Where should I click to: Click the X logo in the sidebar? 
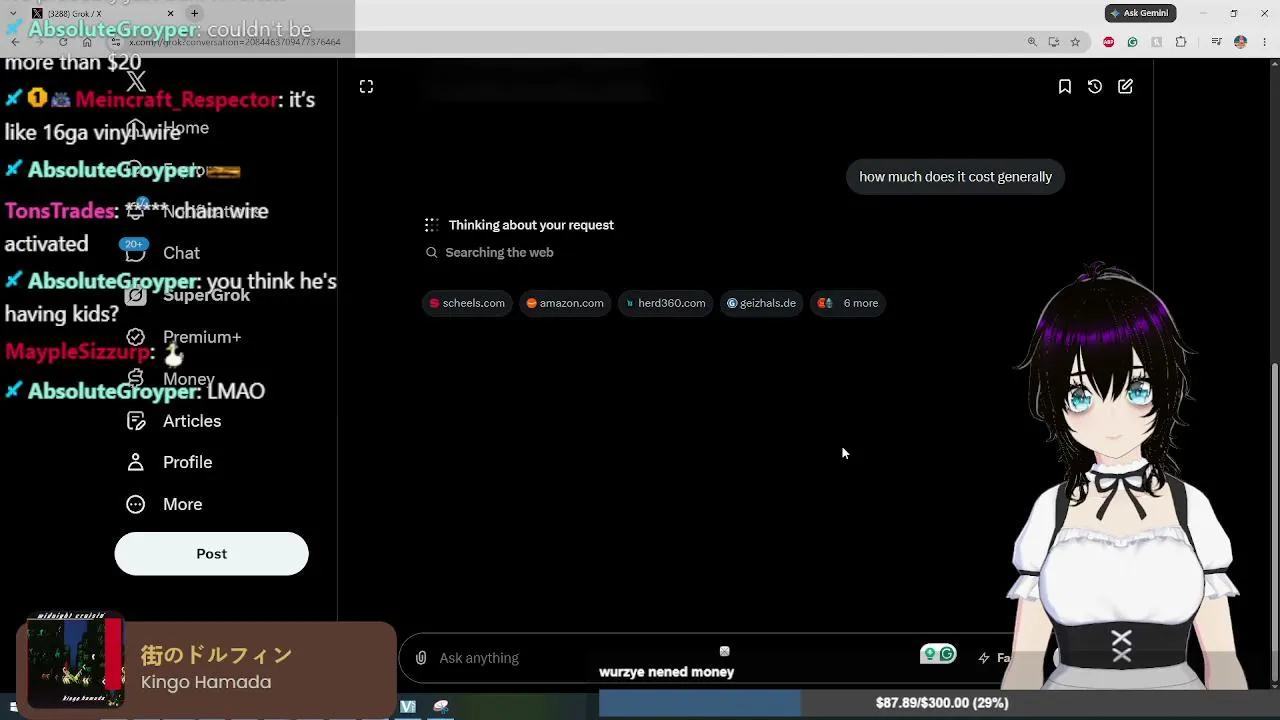(x=136, y=82)
